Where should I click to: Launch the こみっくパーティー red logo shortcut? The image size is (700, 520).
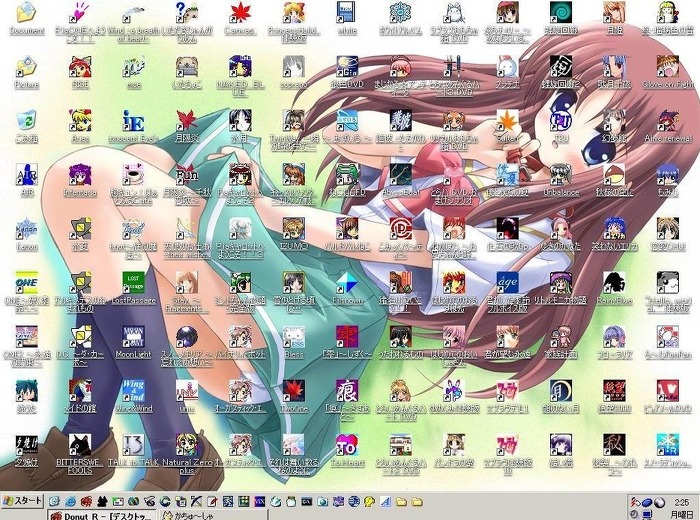pyautogui.click(x=400, y=229)
